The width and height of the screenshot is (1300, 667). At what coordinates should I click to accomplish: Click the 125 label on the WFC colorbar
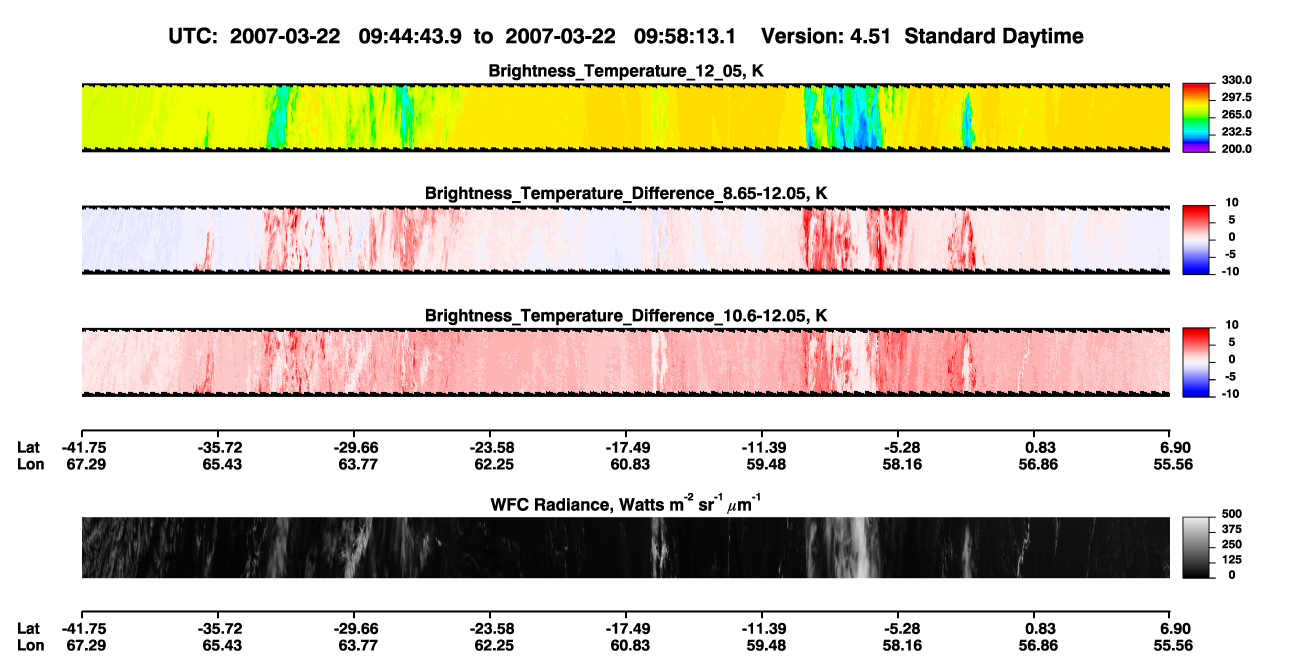pyautogui.click(x=1232, y=560)
